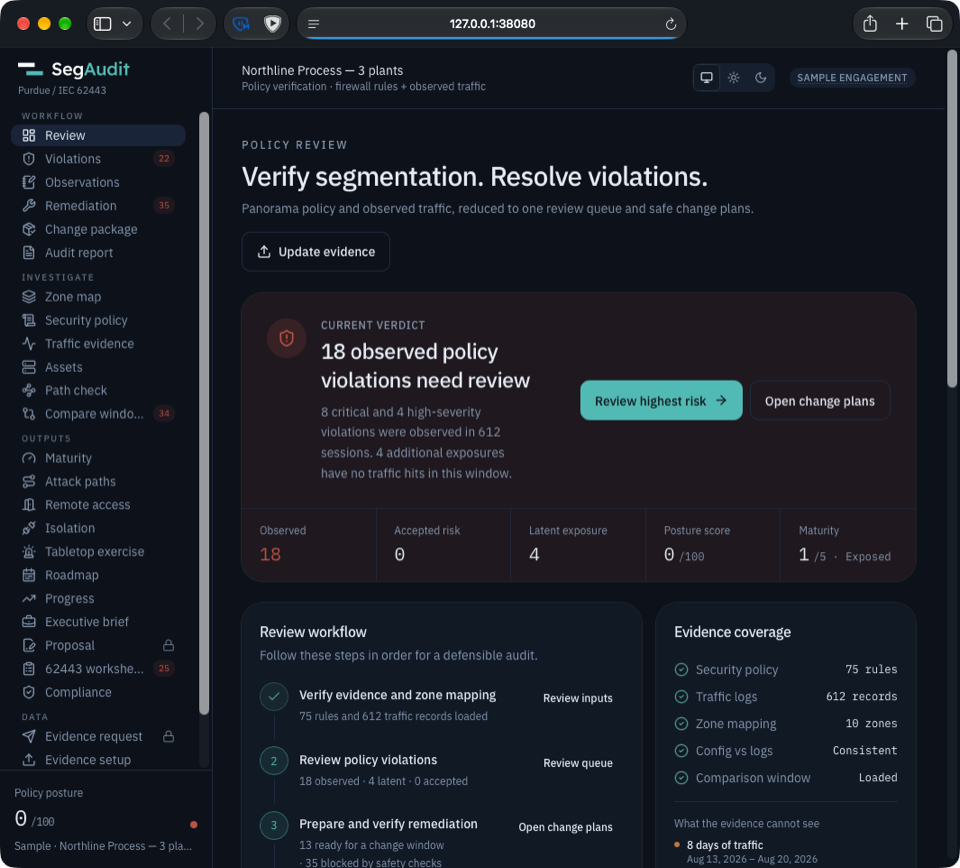This screenshot has height=868, width=960.
Task: Open the page format menu in address bar
Action: click(x=313, y=24)
